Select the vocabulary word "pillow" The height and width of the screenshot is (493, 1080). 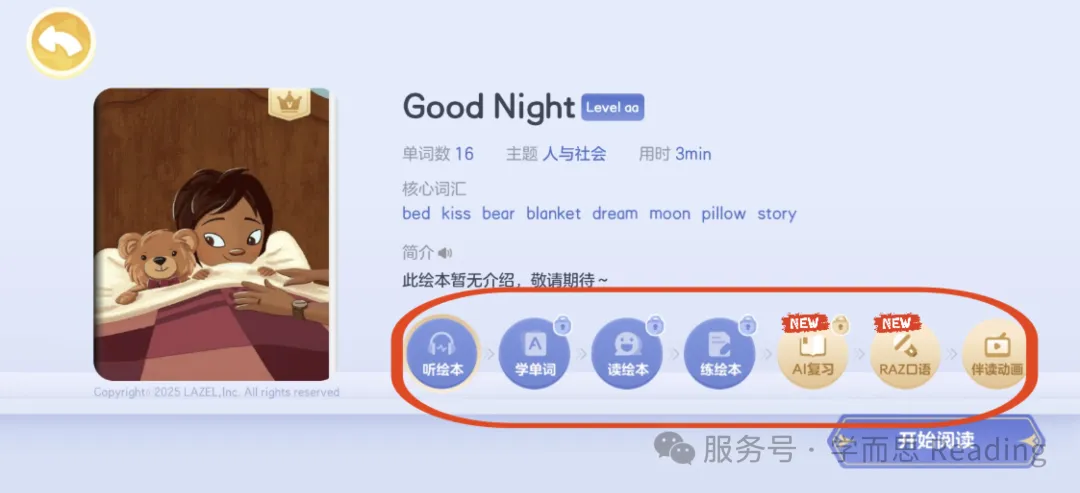coord(724,213)
